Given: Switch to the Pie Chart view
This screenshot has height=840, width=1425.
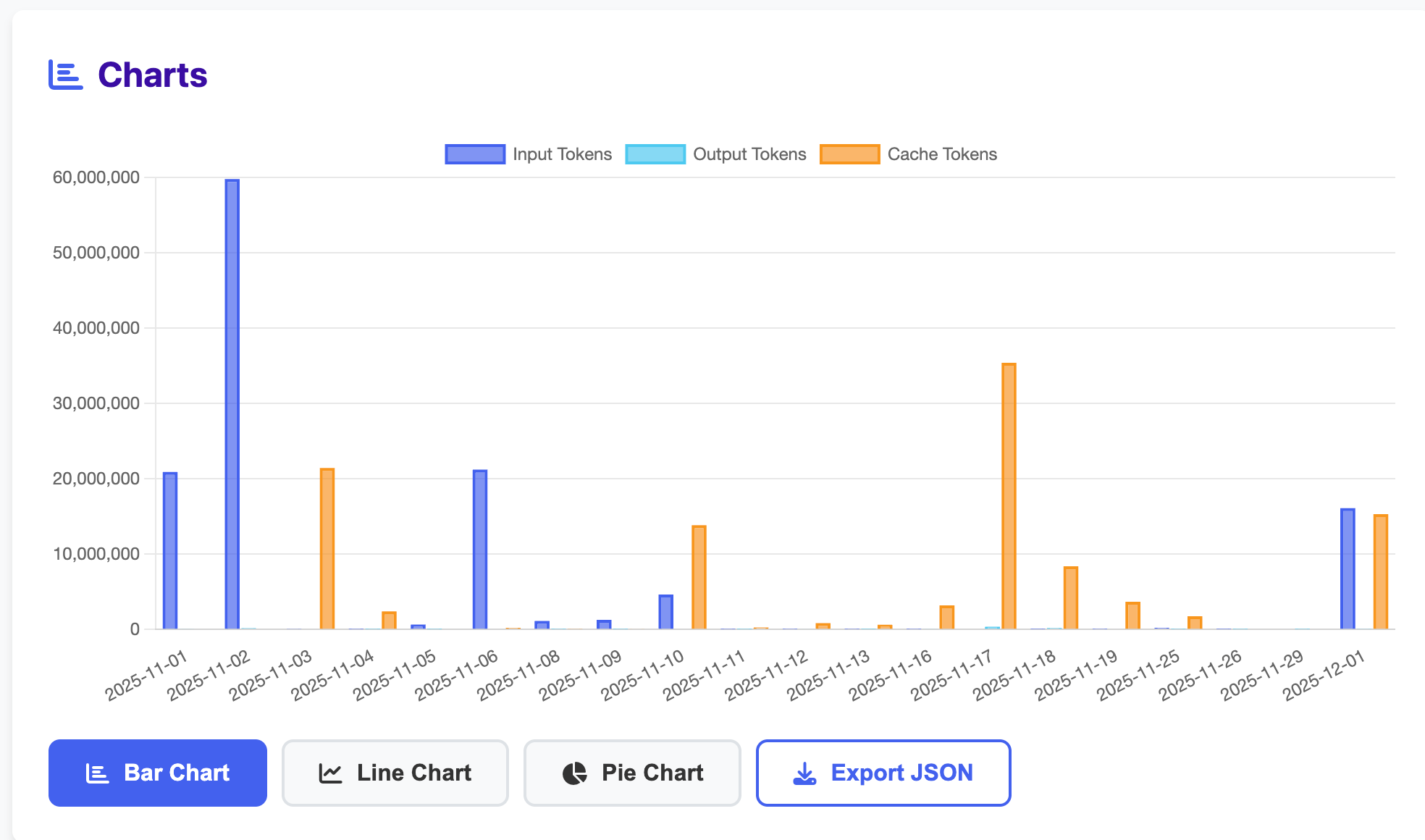Looking at the screenshot, I should click(632, 773).
